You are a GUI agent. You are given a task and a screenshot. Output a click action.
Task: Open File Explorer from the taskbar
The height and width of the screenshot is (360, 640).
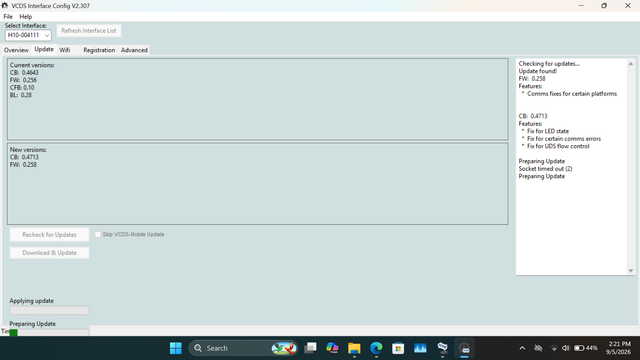354,348
